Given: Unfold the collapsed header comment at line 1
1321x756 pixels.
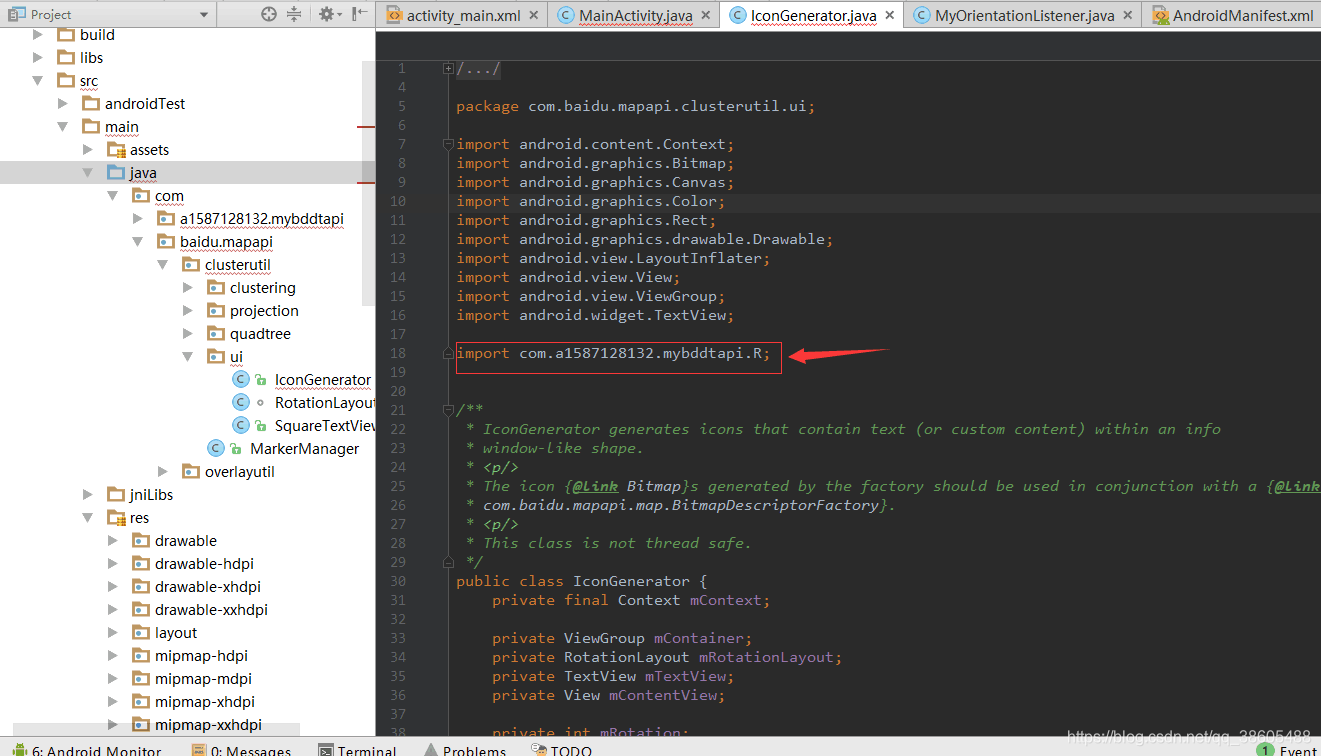Looking at the screenshot, I should [x=449, y=68].
